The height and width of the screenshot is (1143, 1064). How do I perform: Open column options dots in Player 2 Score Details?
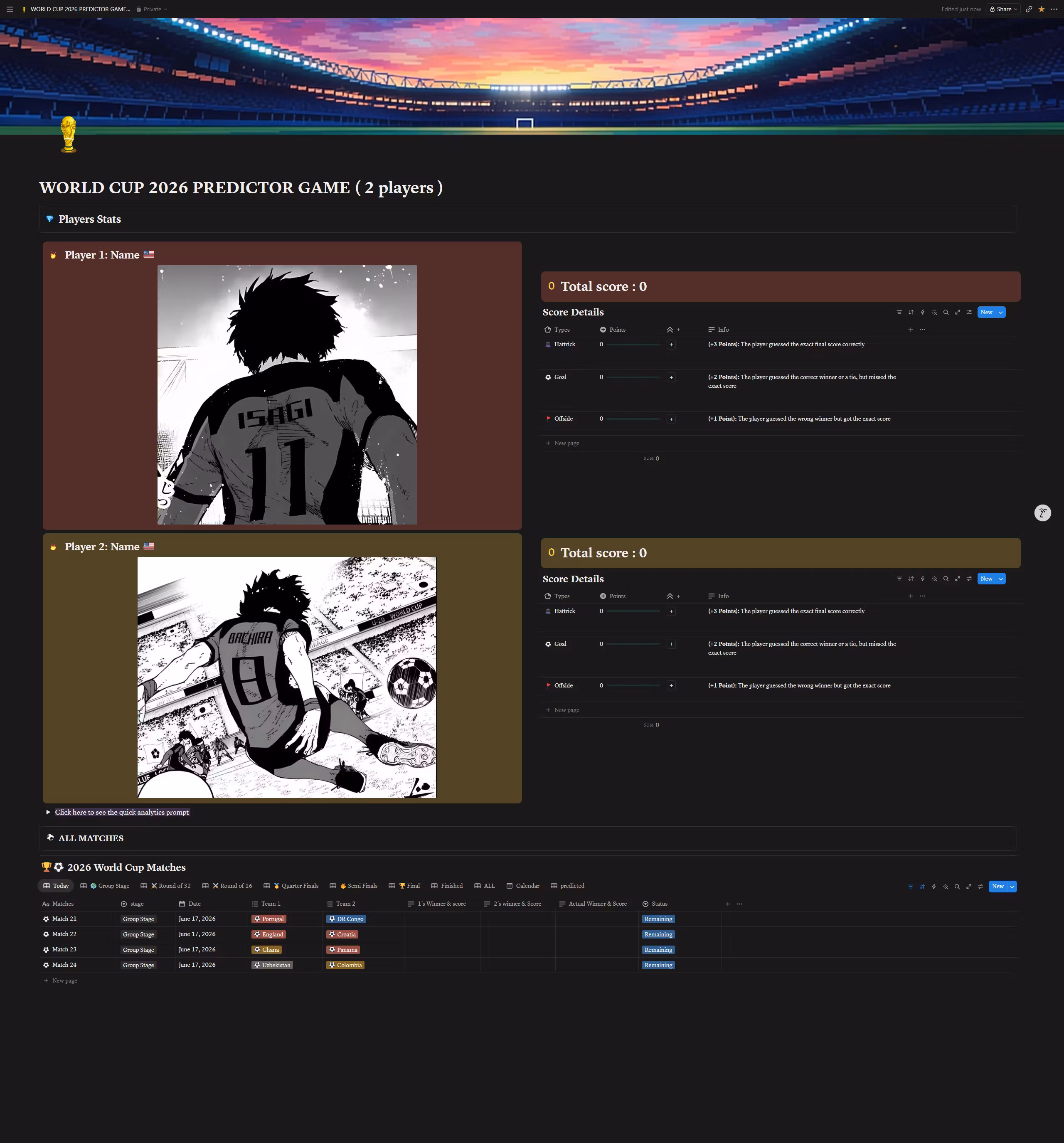tap(922, 596)
